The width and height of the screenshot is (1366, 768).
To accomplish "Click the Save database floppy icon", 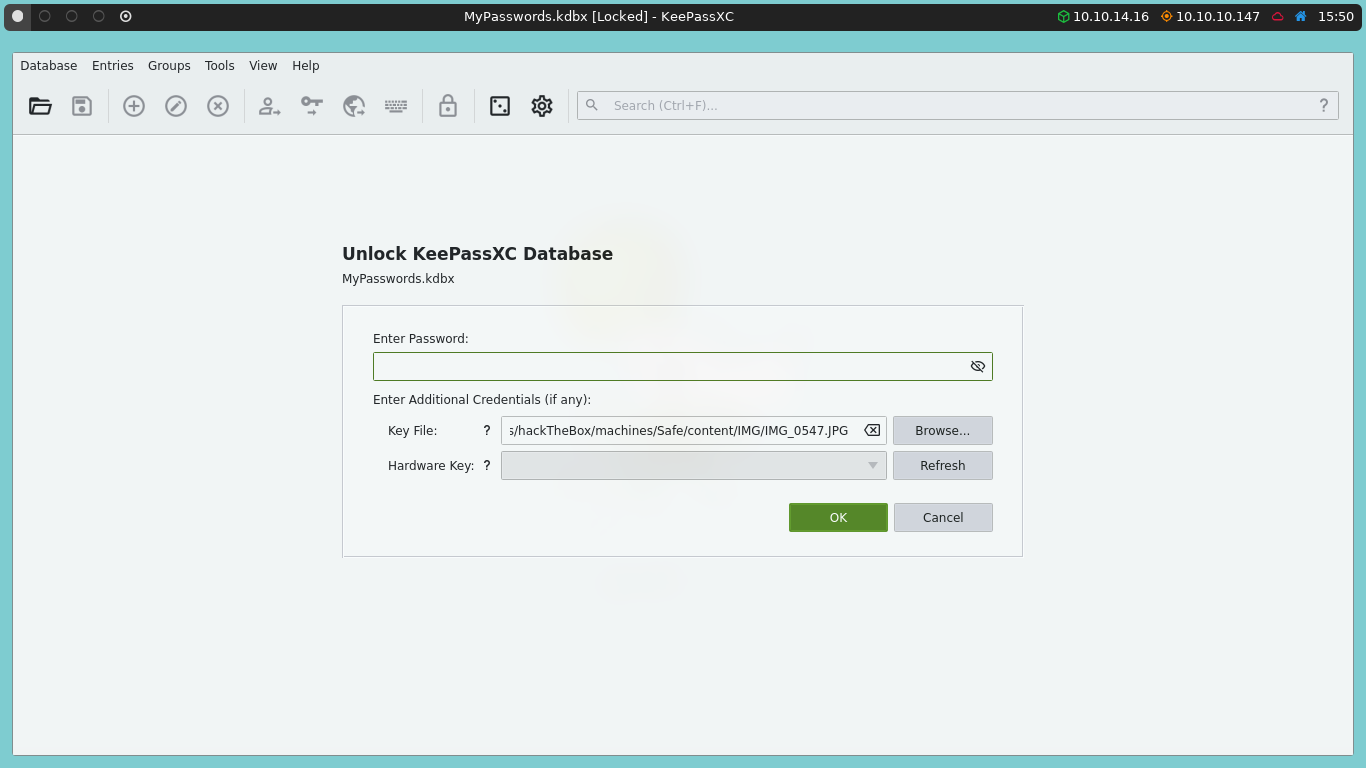I will [x=82, y=105].
